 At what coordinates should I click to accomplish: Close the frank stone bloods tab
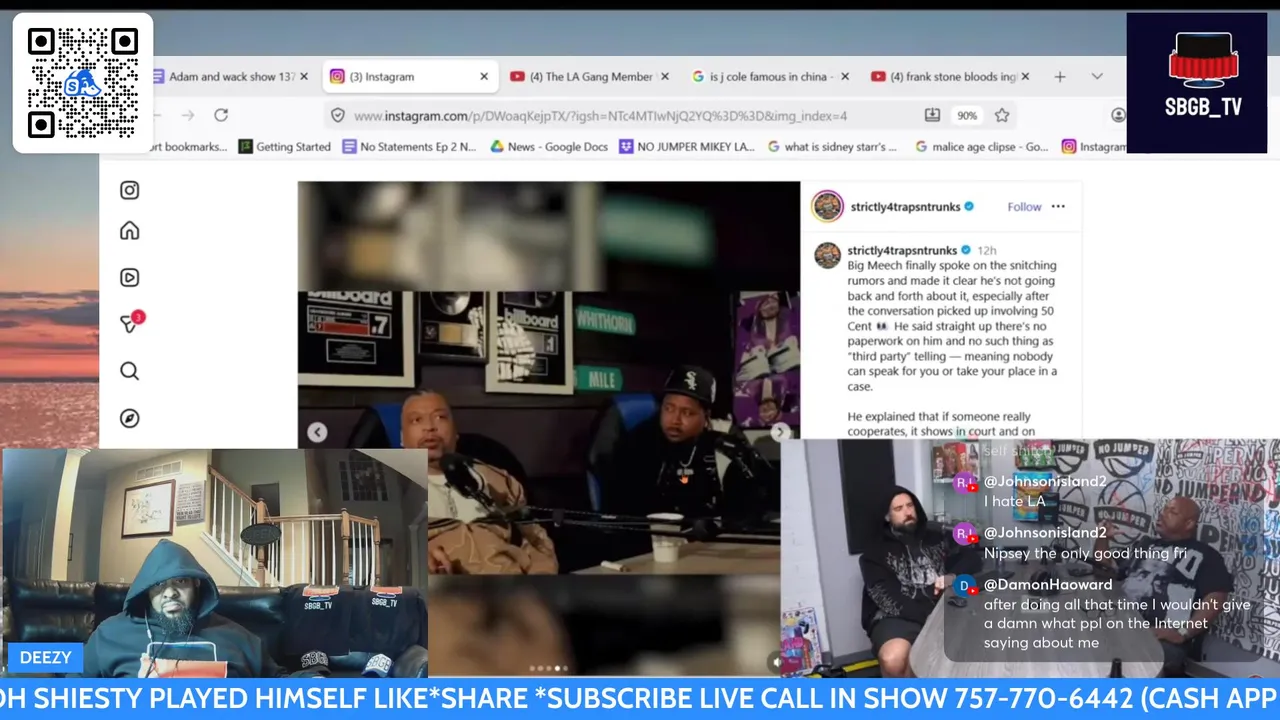(x=1025, y=76)
